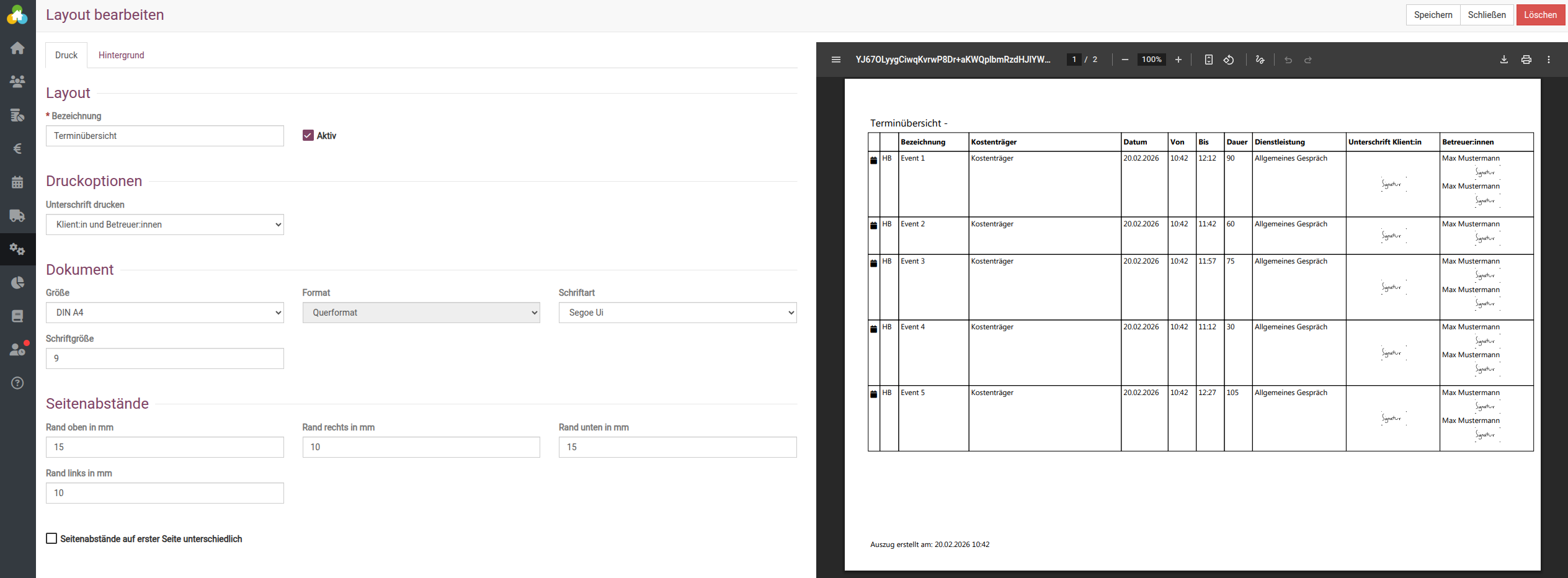Uncheck the Aktiv checkbox
Image resolution: width=1568 pixels, height=578 pixels.
coord(308,136)
